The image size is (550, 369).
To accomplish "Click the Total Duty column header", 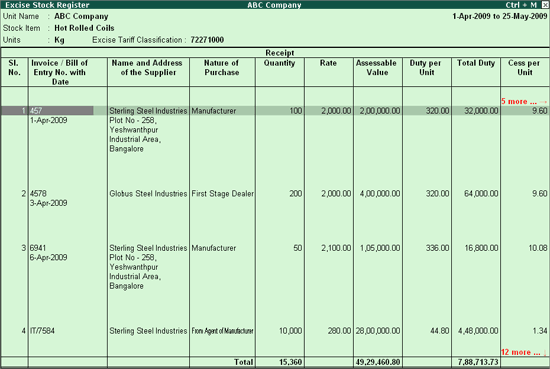I will click(x=476, y=63).
